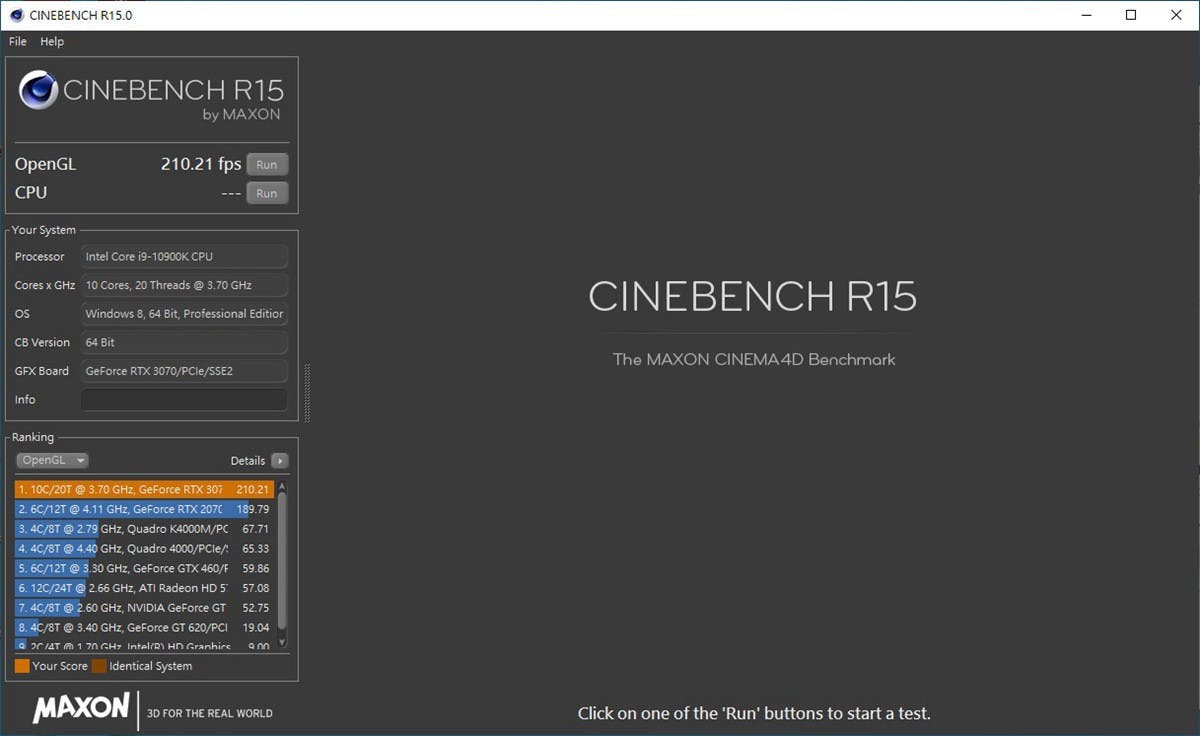Run the OpenGL benchmark test
The width and height of the screenshot is (1200, 736).
point(267,165)
